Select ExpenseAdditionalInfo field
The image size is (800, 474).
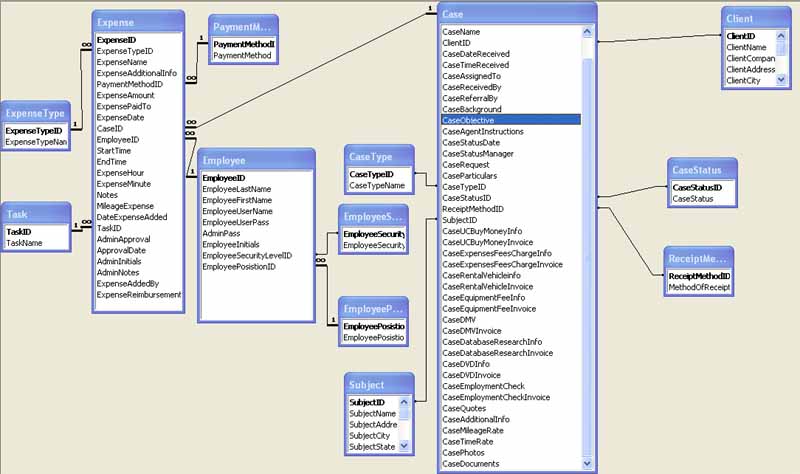[137, 73]
